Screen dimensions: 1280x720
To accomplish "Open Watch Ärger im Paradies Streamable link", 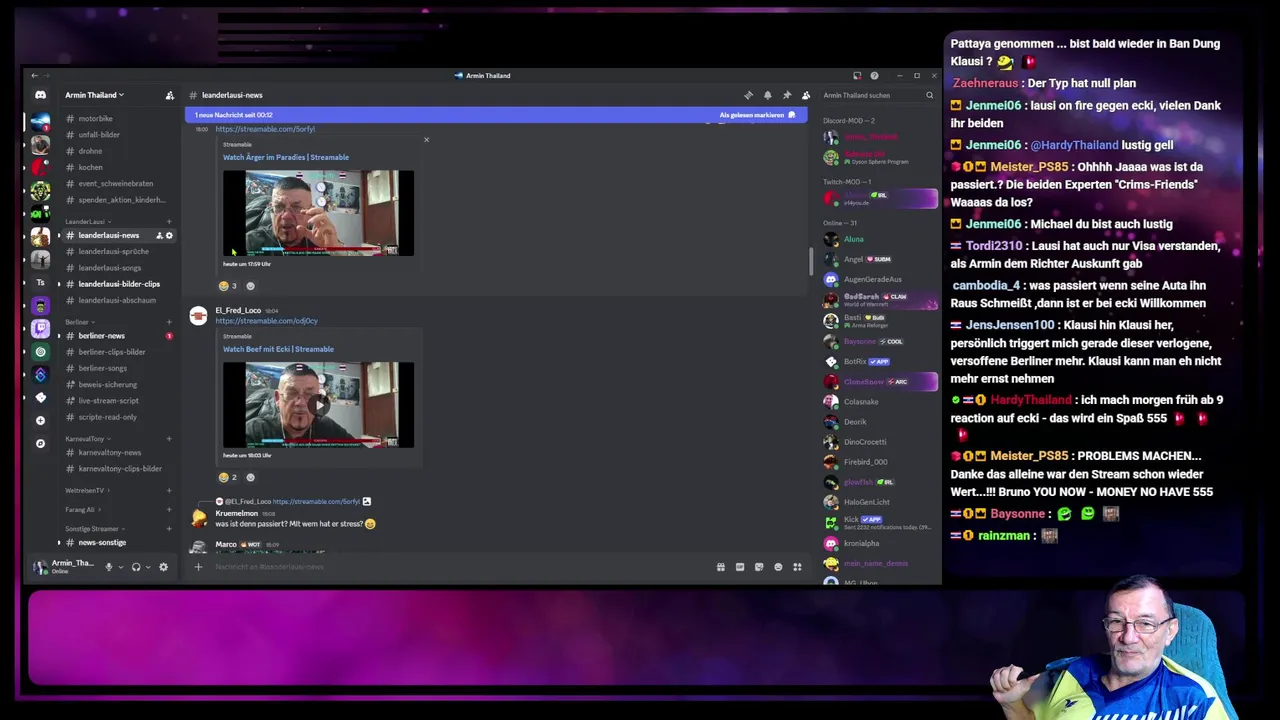I will point(286,157).
